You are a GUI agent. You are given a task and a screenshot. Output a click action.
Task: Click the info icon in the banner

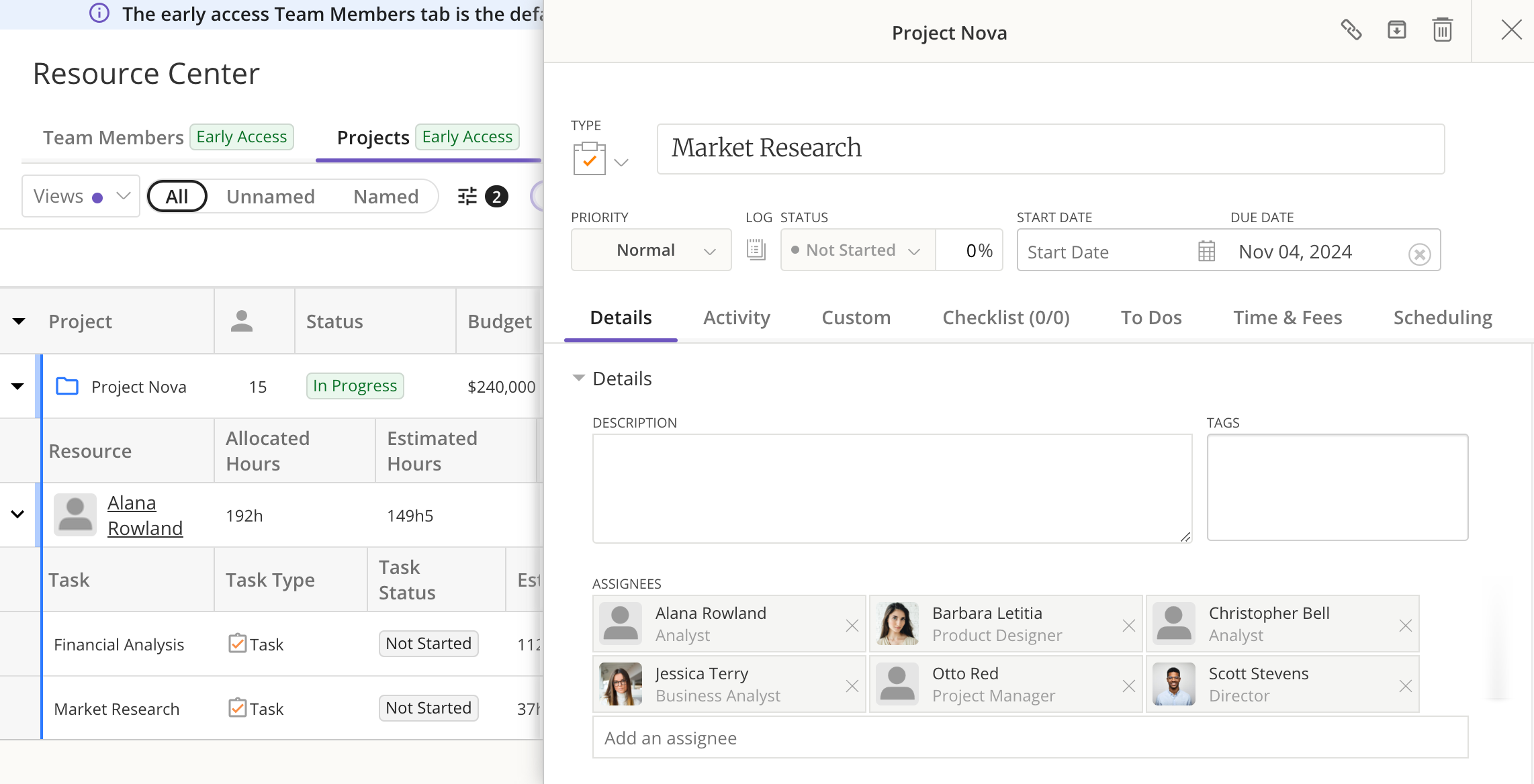pyautogui.click(x=99, y=13)
